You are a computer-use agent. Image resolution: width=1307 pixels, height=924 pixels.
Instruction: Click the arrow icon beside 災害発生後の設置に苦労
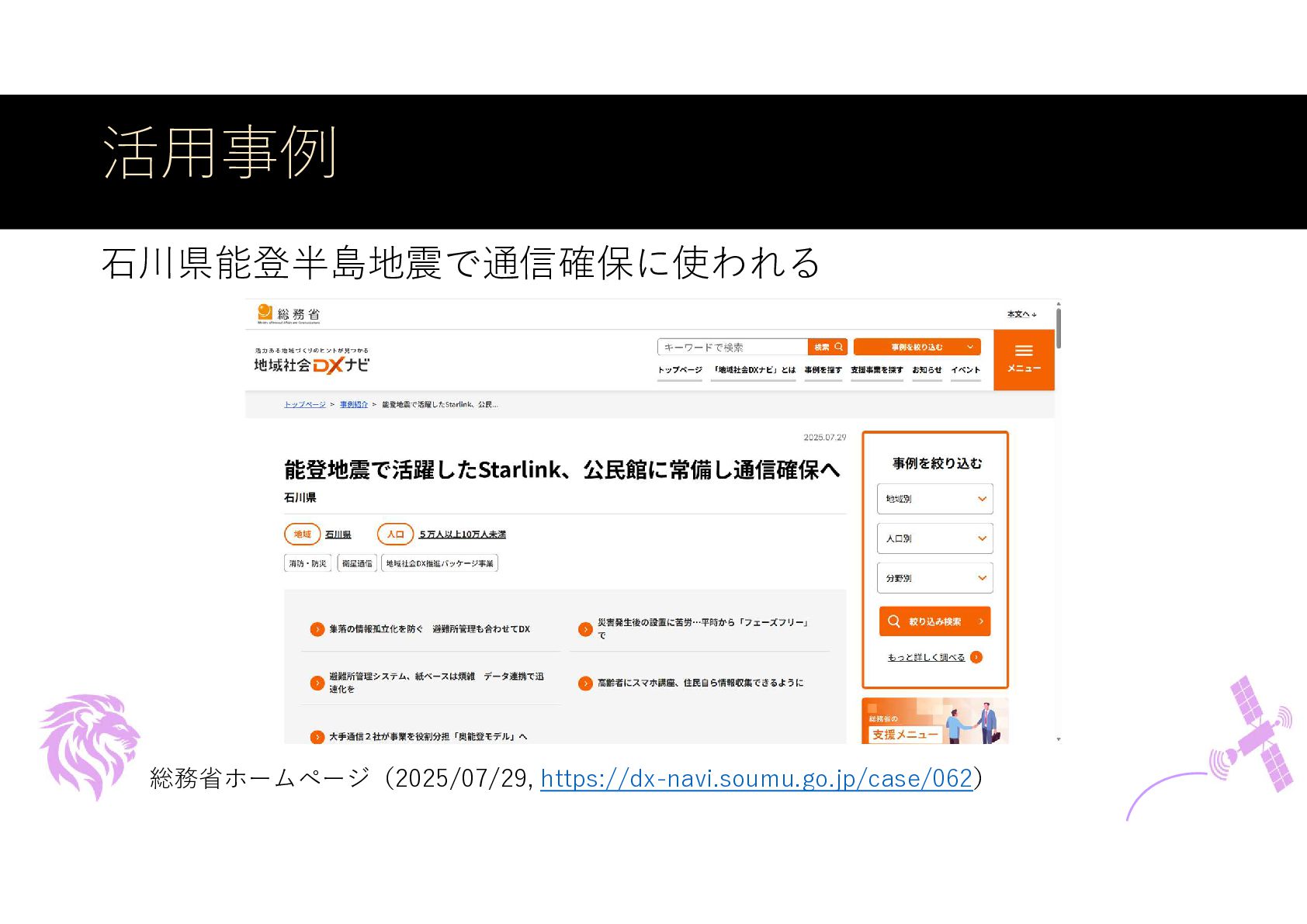[585, 629]
